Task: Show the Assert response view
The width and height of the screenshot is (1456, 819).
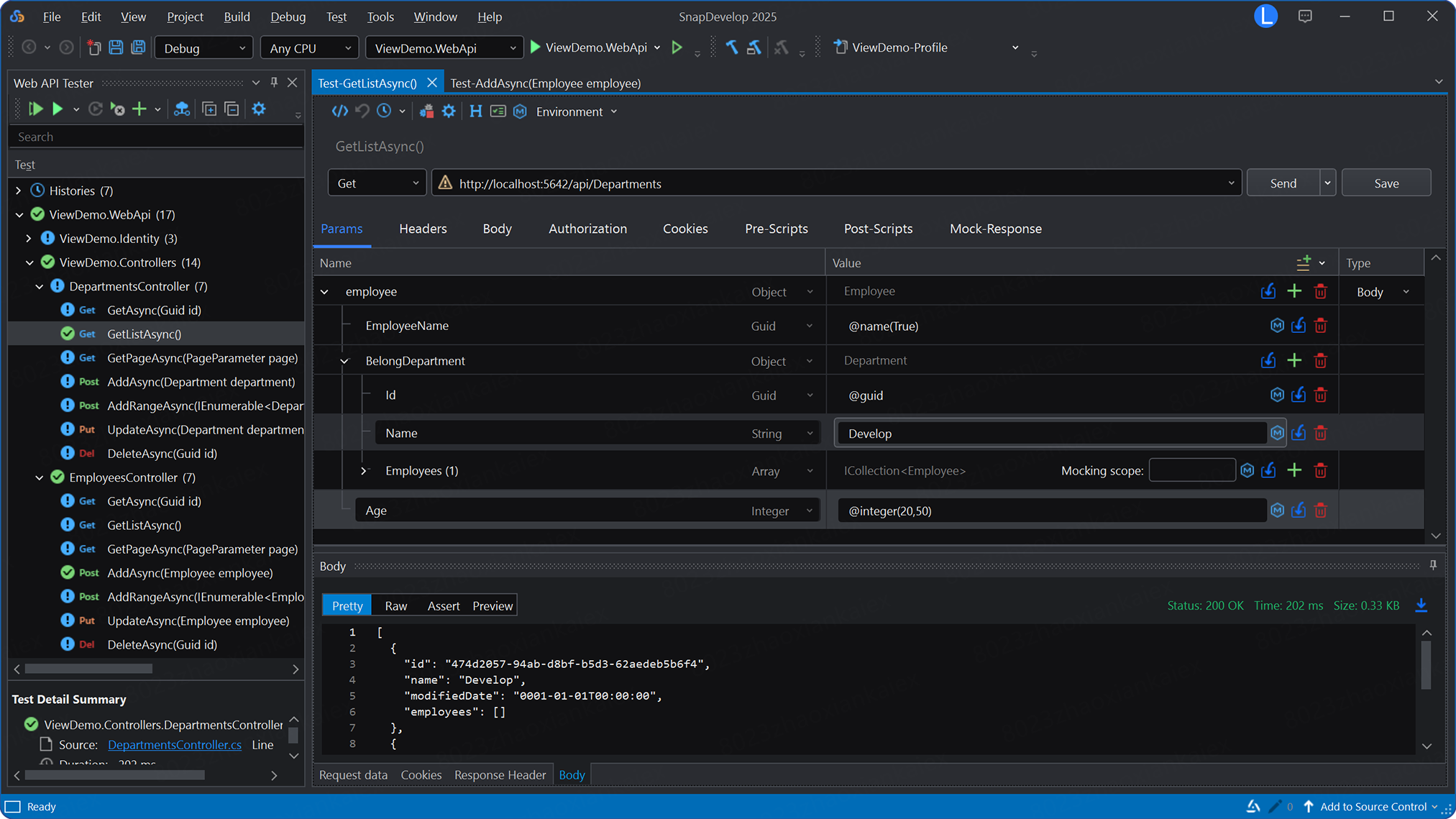Action: tap(443, 605)
